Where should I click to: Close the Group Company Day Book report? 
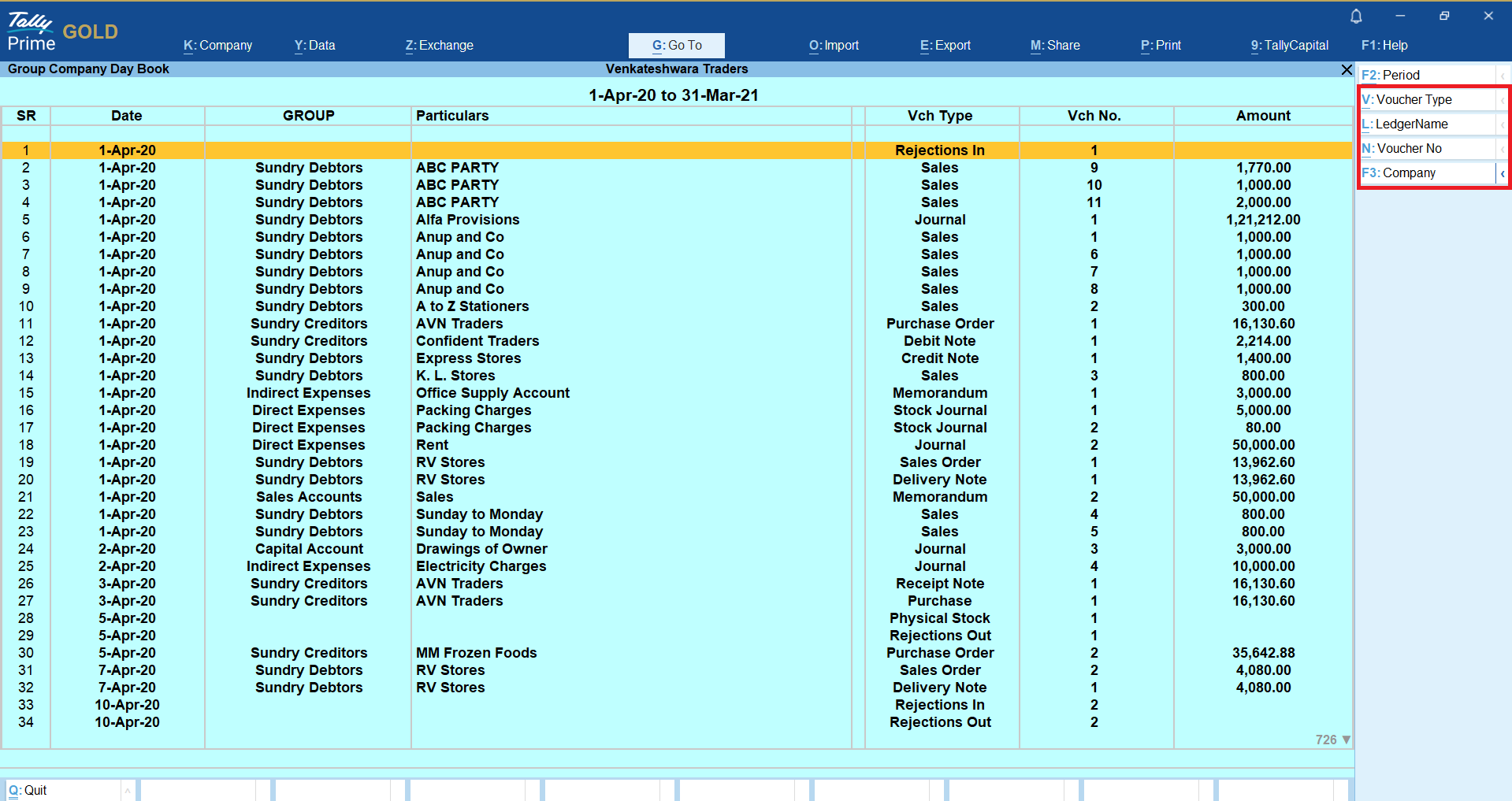pos(1347,70)
